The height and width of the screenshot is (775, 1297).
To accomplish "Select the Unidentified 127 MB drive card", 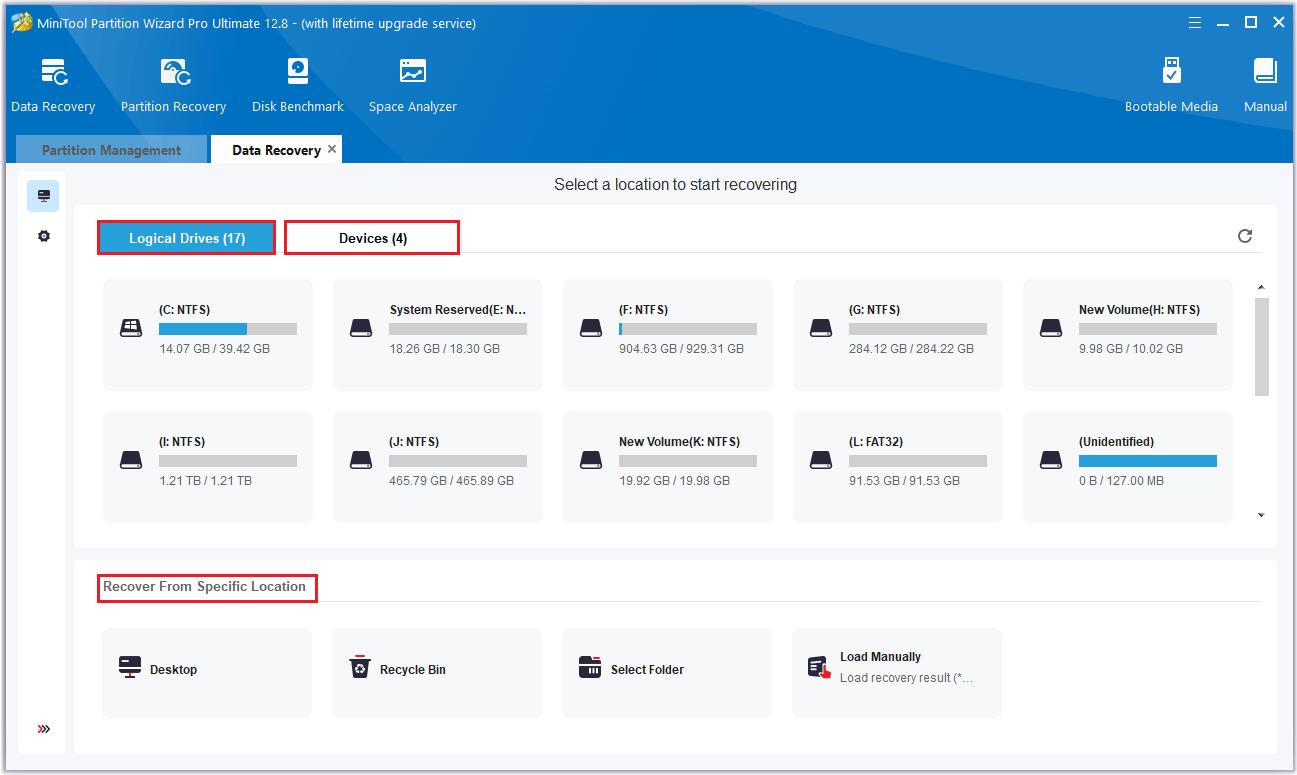I will [1128, 467].
